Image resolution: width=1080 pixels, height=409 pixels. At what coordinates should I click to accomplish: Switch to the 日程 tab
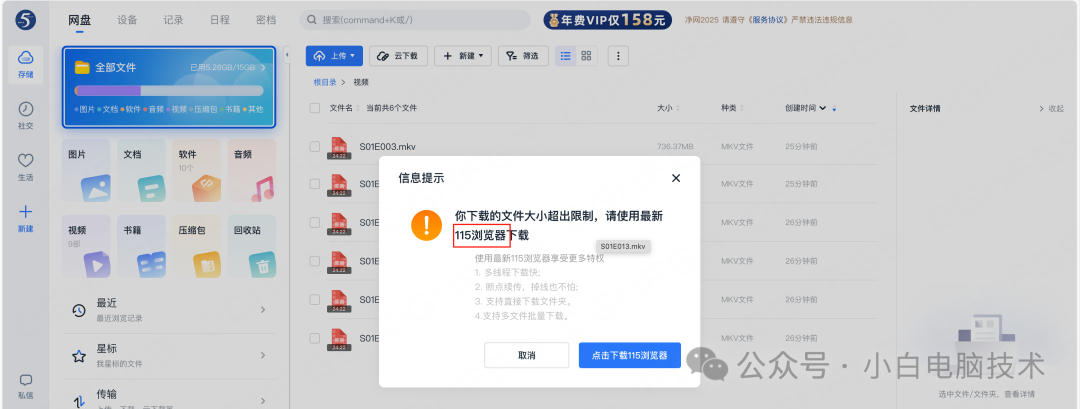pyautogui.click(x=219, y=20)
